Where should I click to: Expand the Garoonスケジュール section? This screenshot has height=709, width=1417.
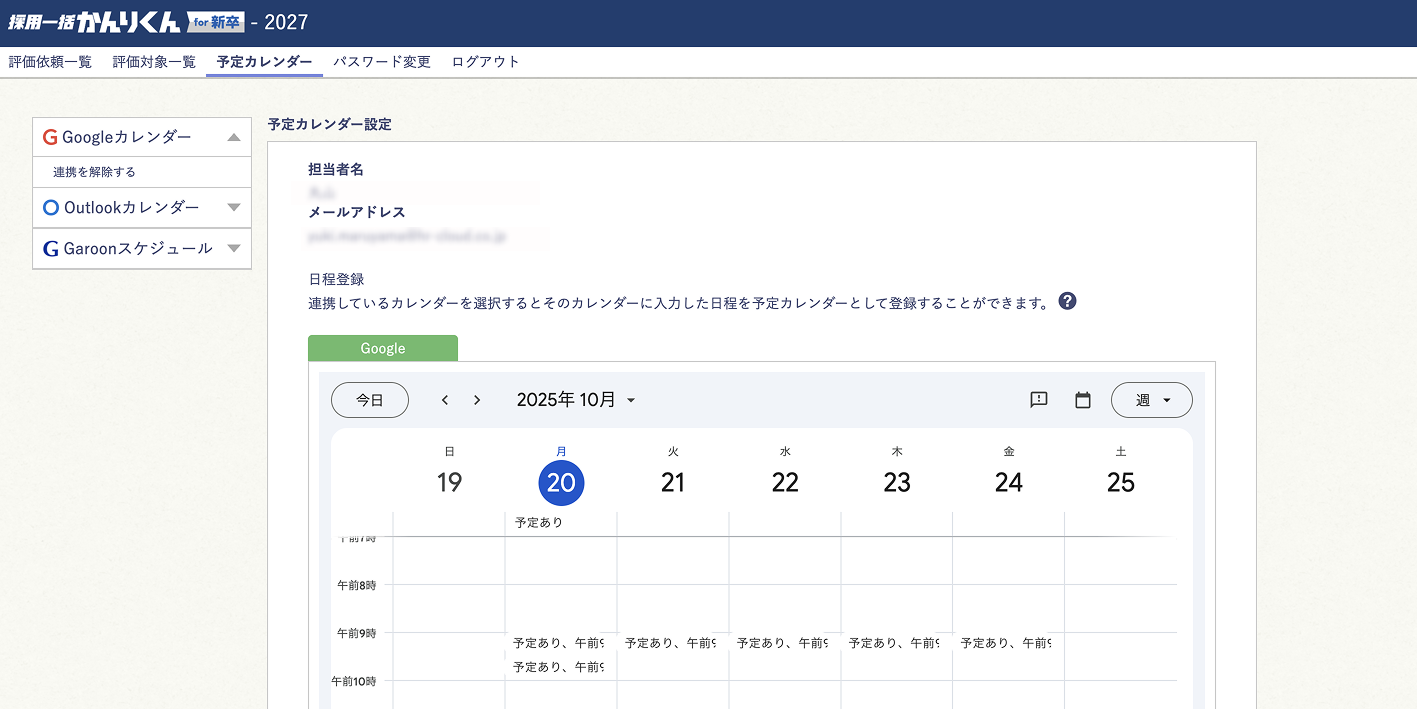233,248
